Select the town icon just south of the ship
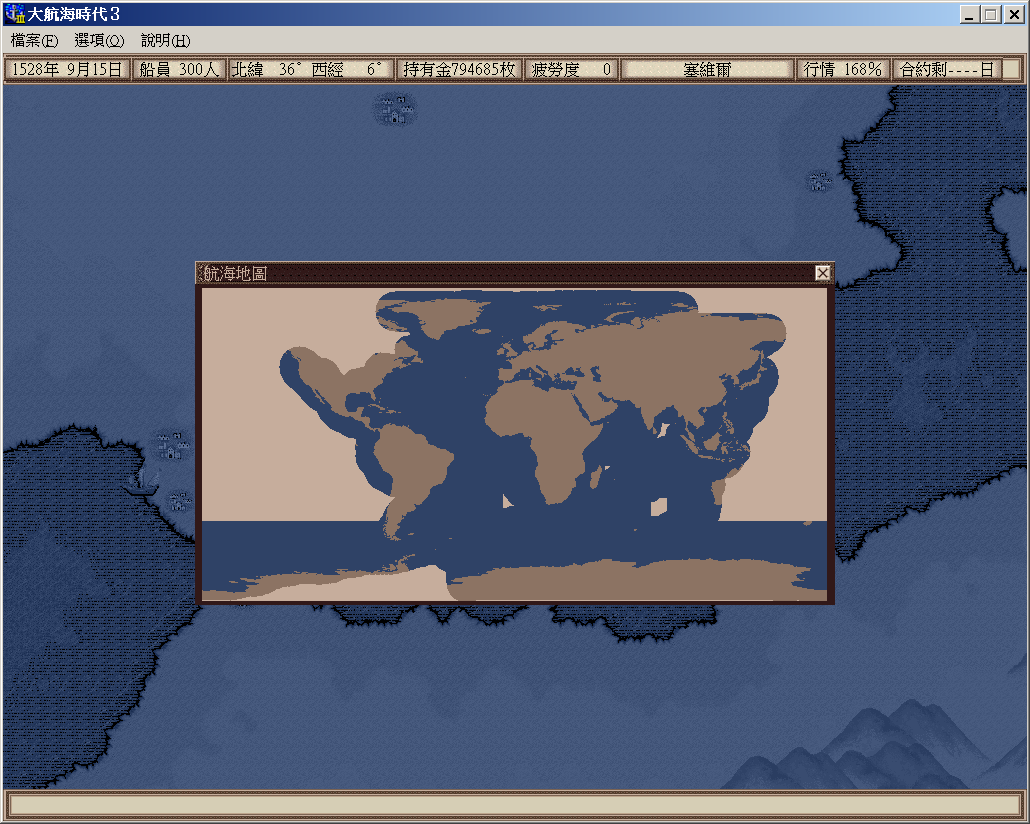The height and width of the screenshot is (824, 1030). click(x=180, y=501)
